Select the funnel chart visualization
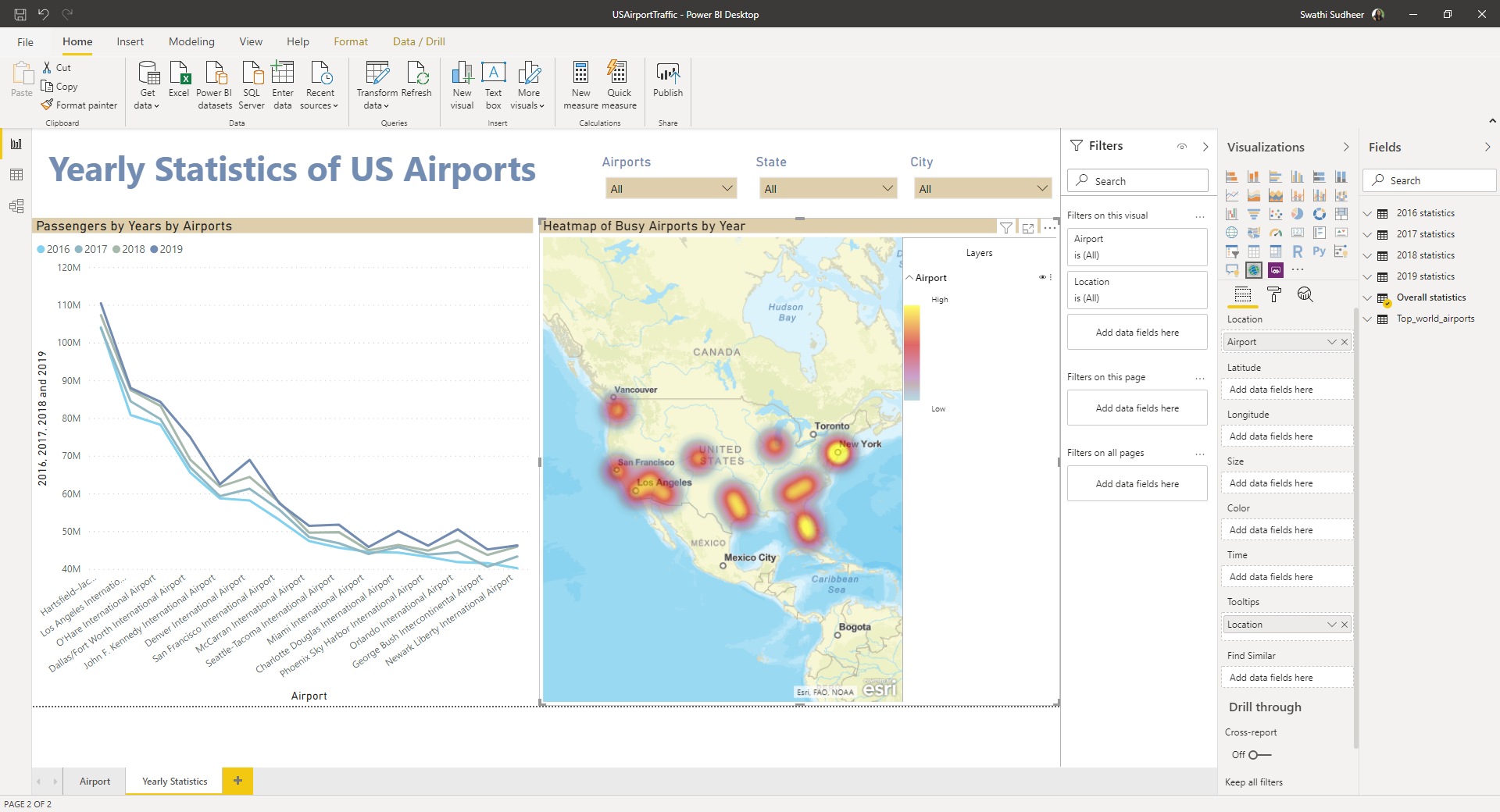The width and height of the screenshot is (1500, 812). click(x=1254, y=214)
